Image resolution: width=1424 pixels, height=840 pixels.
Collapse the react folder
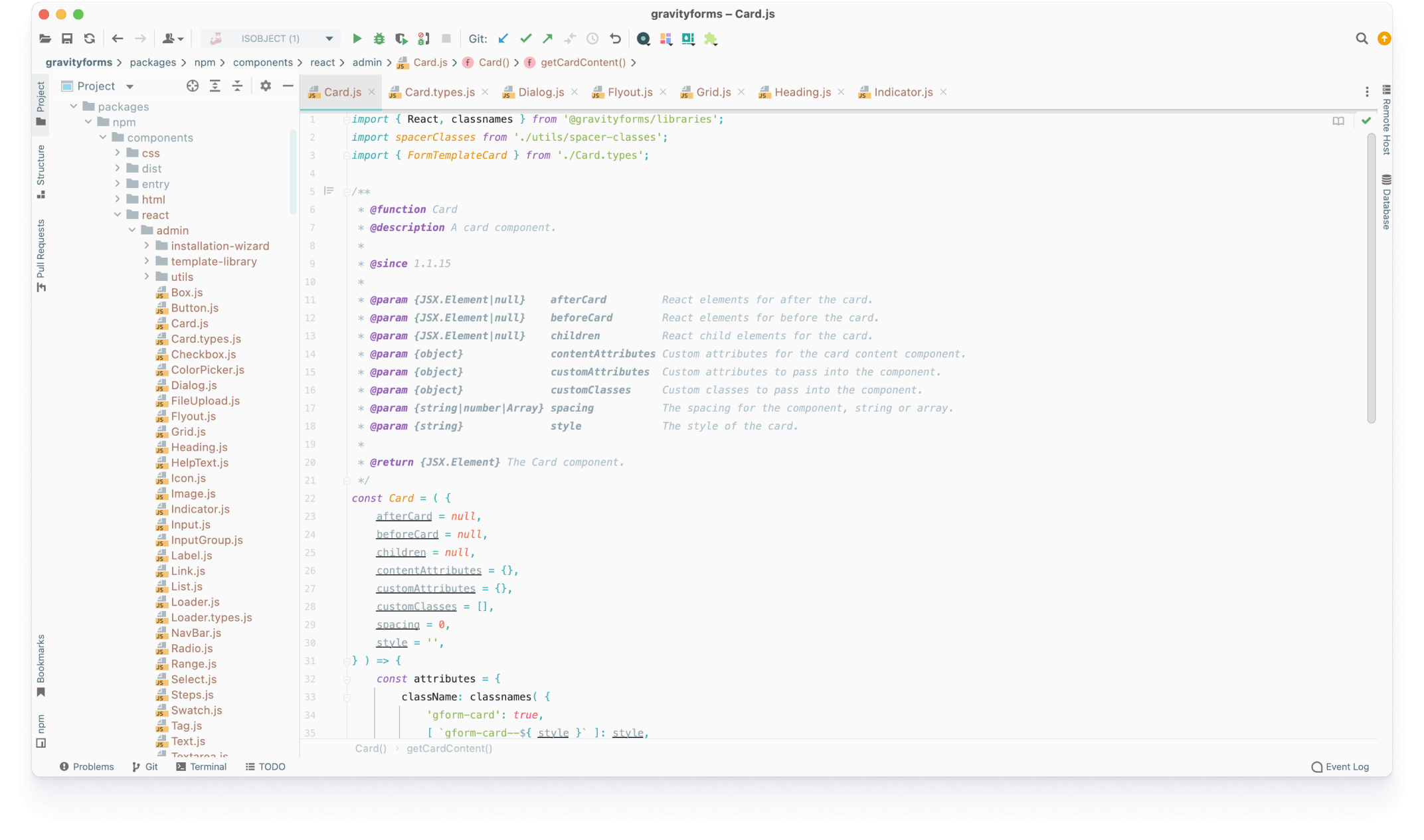[118, 214]
